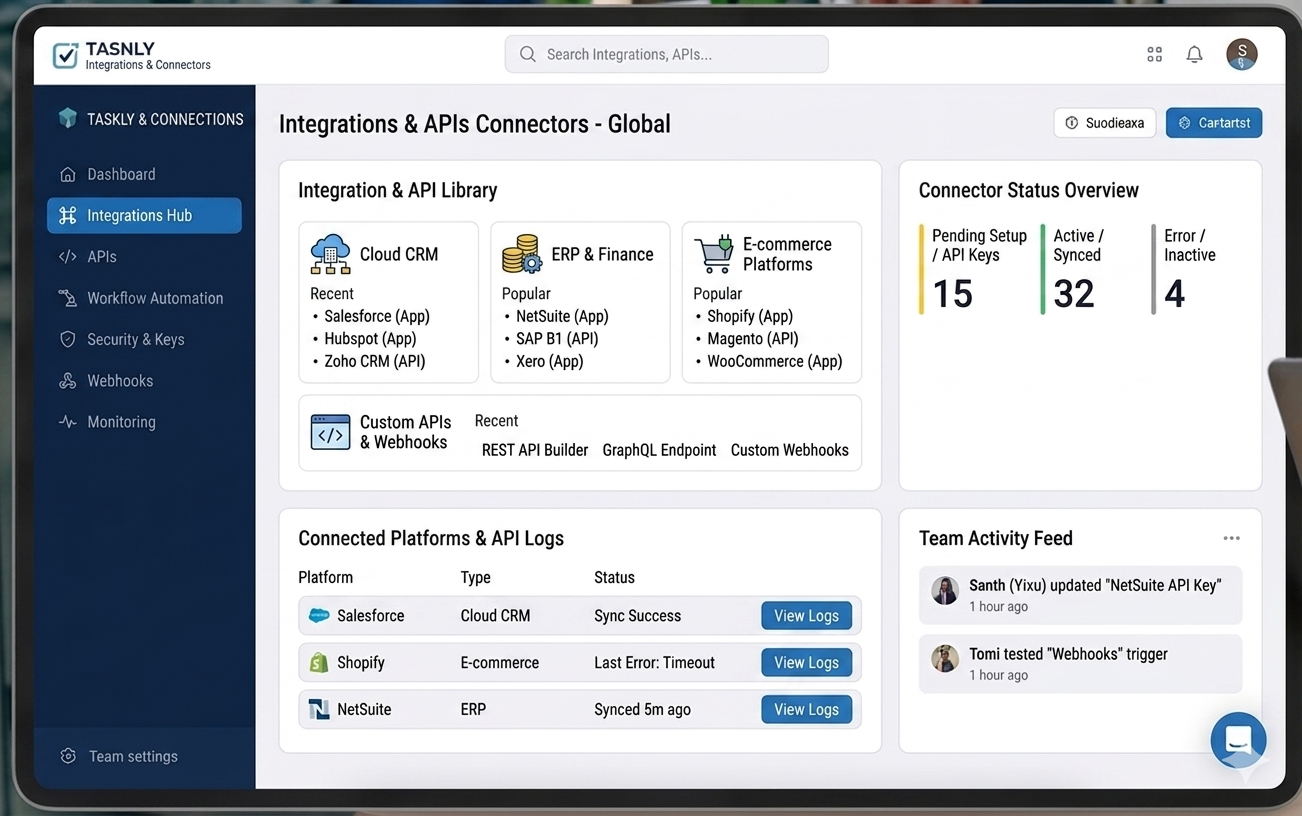Click the Security & Keys shield icon
Image resolution: width=1302 pixels, height=816 pixels.
pos(67,339)
